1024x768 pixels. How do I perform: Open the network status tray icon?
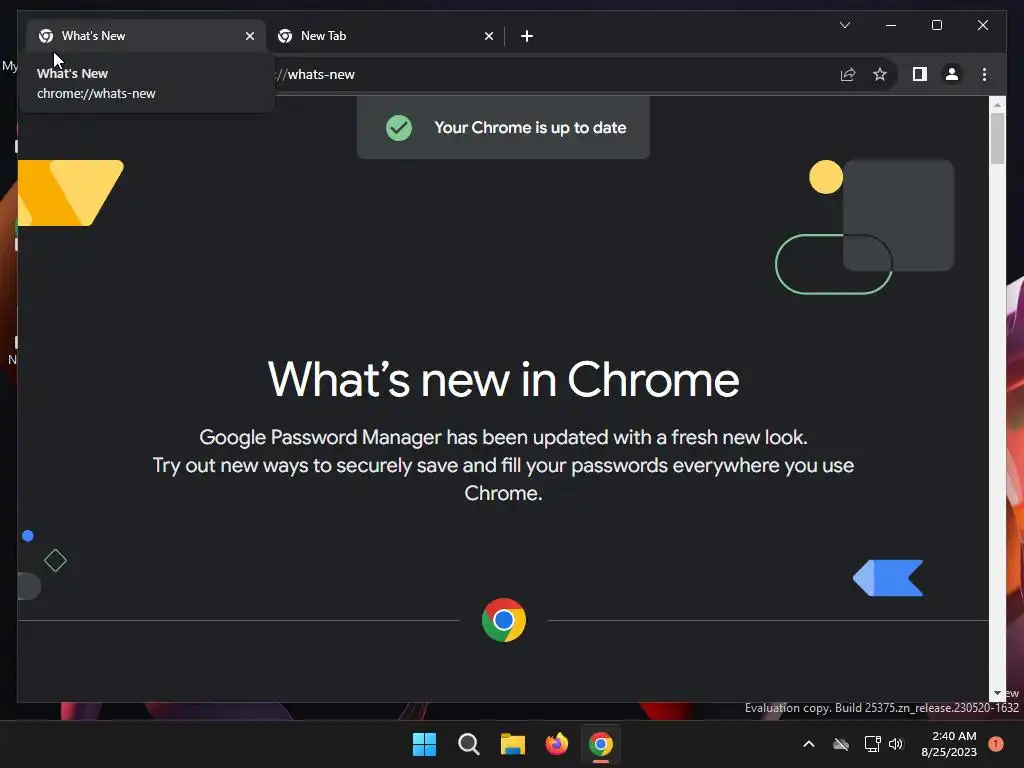point(872,744)
